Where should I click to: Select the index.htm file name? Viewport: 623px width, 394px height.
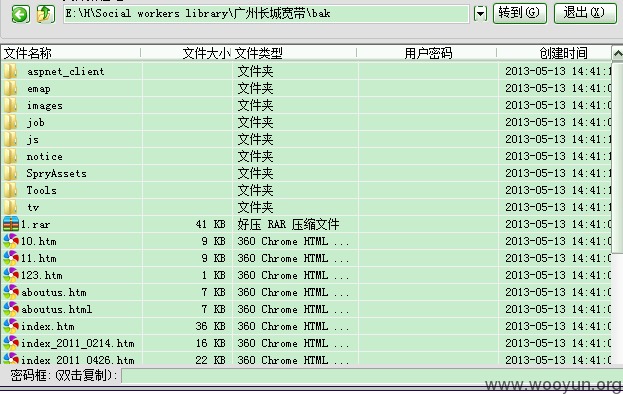coord(48,326)
